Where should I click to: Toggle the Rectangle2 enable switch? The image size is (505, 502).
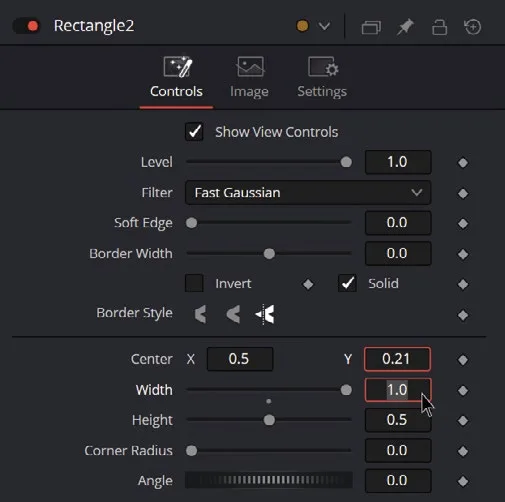[27, 26]
